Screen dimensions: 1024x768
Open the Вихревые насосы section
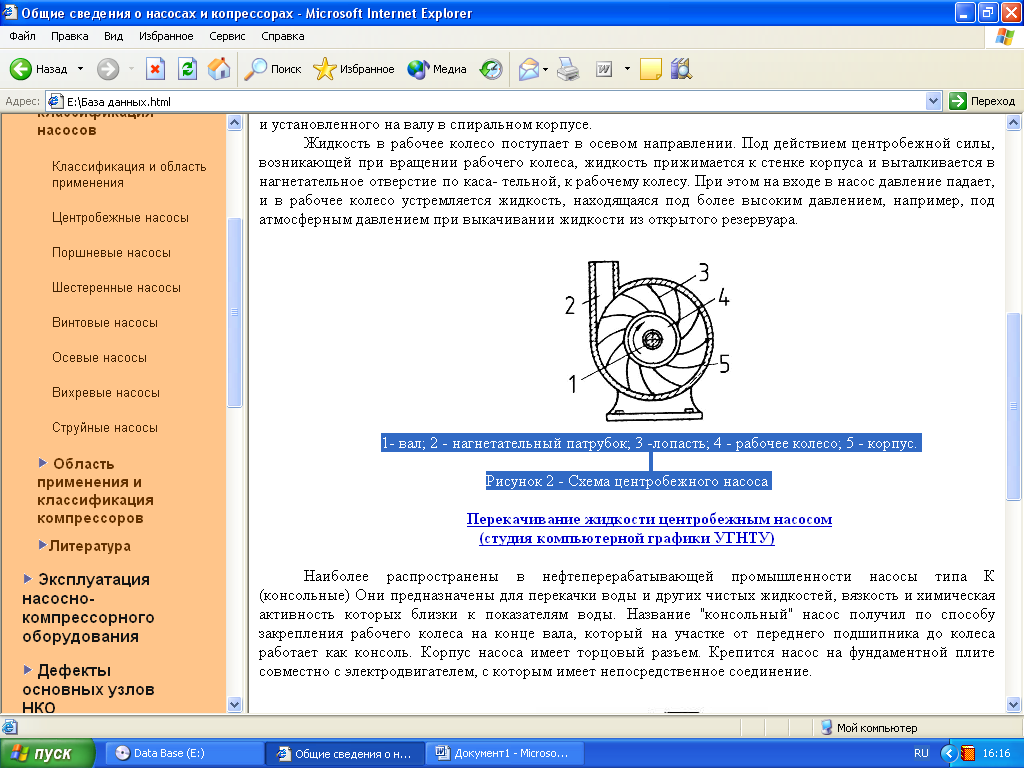[106, 392]
